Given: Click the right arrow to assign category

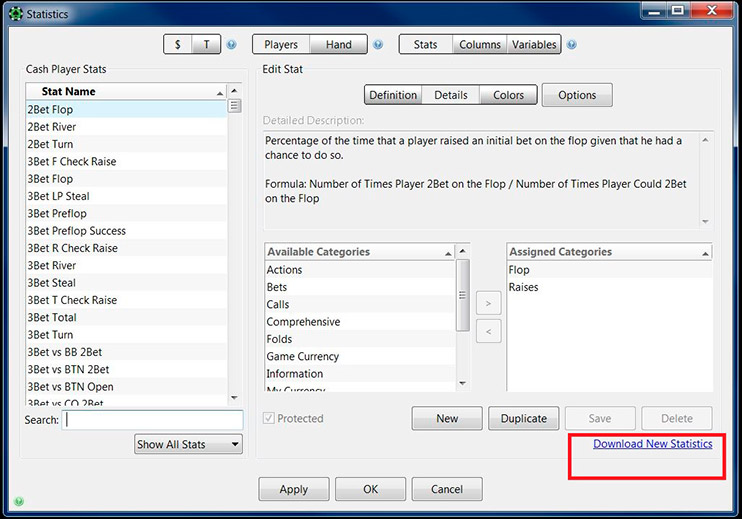Looking at the screenshot, I should tap(488, 301).
